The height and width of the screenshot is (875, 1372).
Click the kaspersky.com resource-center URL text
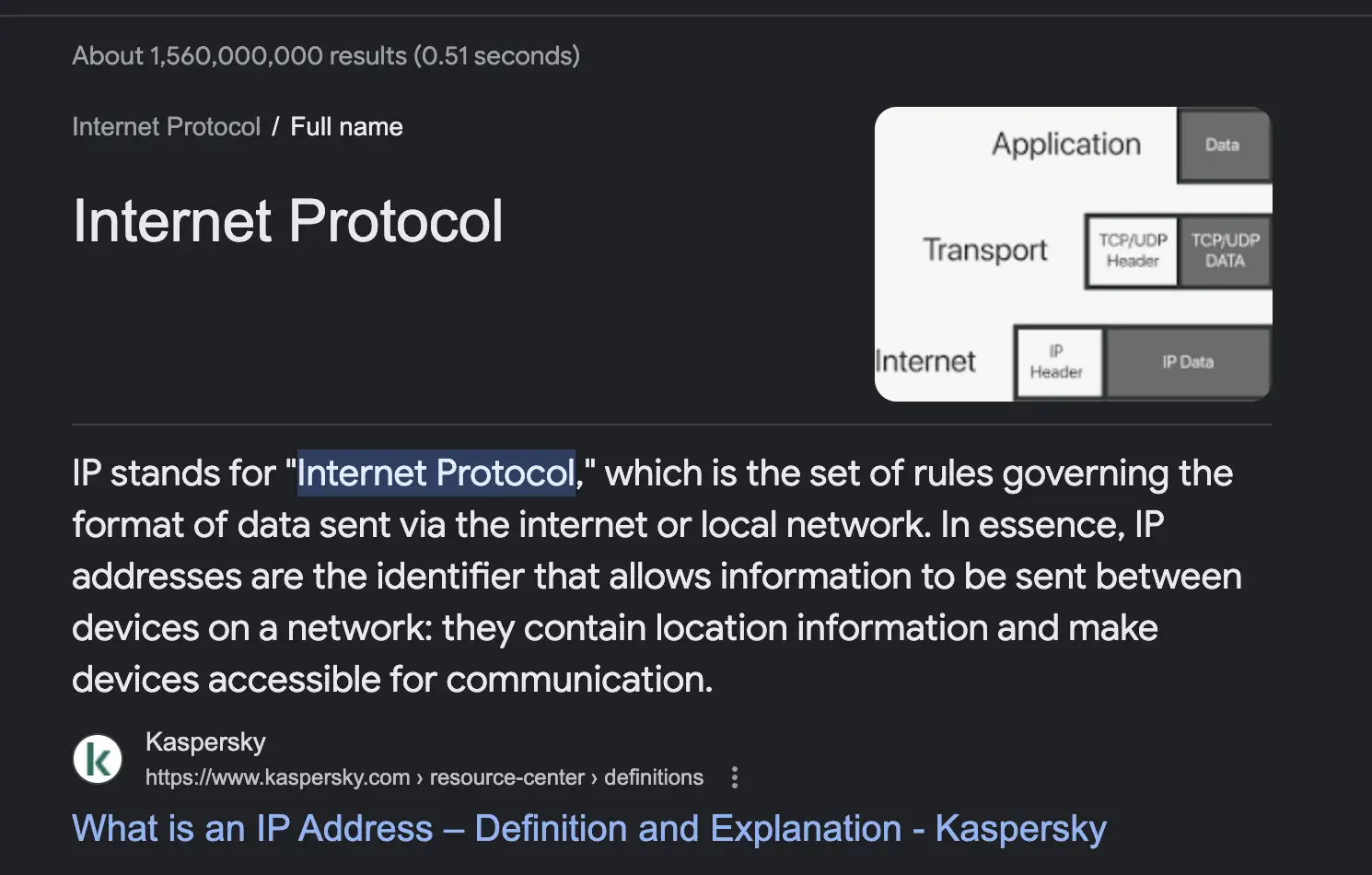coord(424,777)
